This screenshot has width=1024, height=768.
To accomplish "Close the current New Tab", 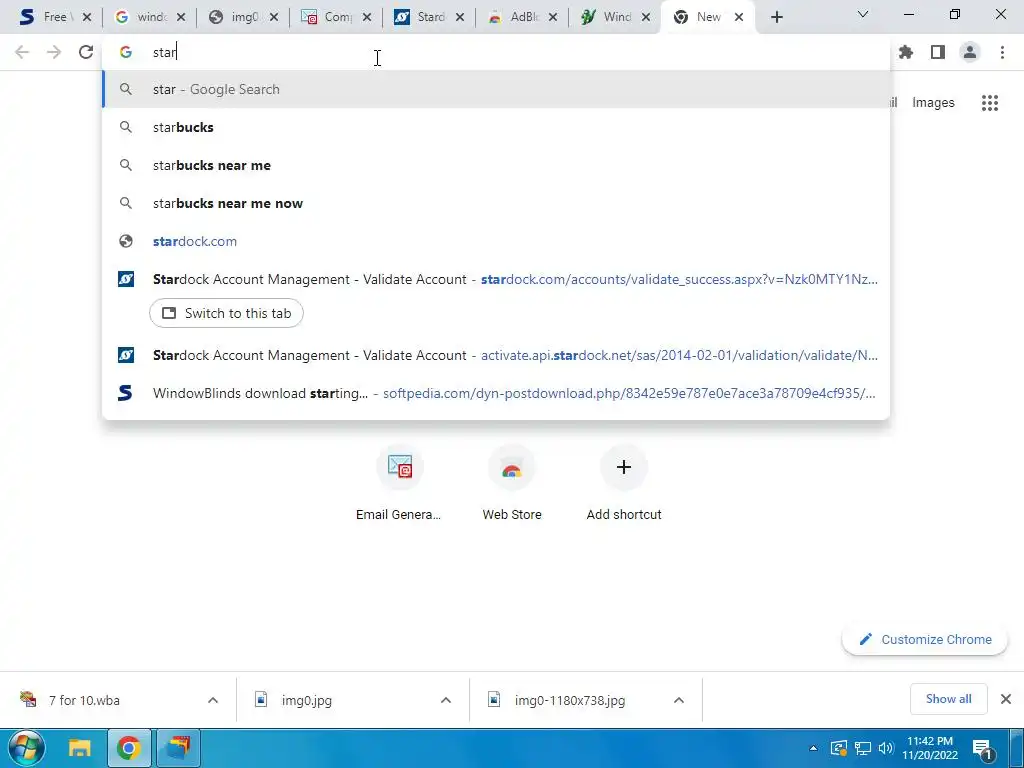I will tap(739, 18).
